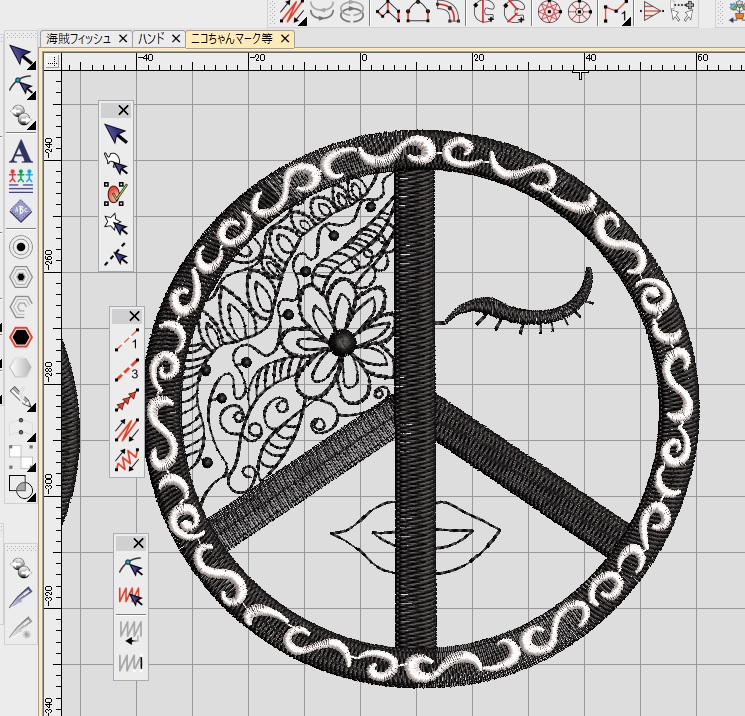Screen dimensions: 745x716
Task: Select the star pointer selection tool
Action: pos(116,224)
